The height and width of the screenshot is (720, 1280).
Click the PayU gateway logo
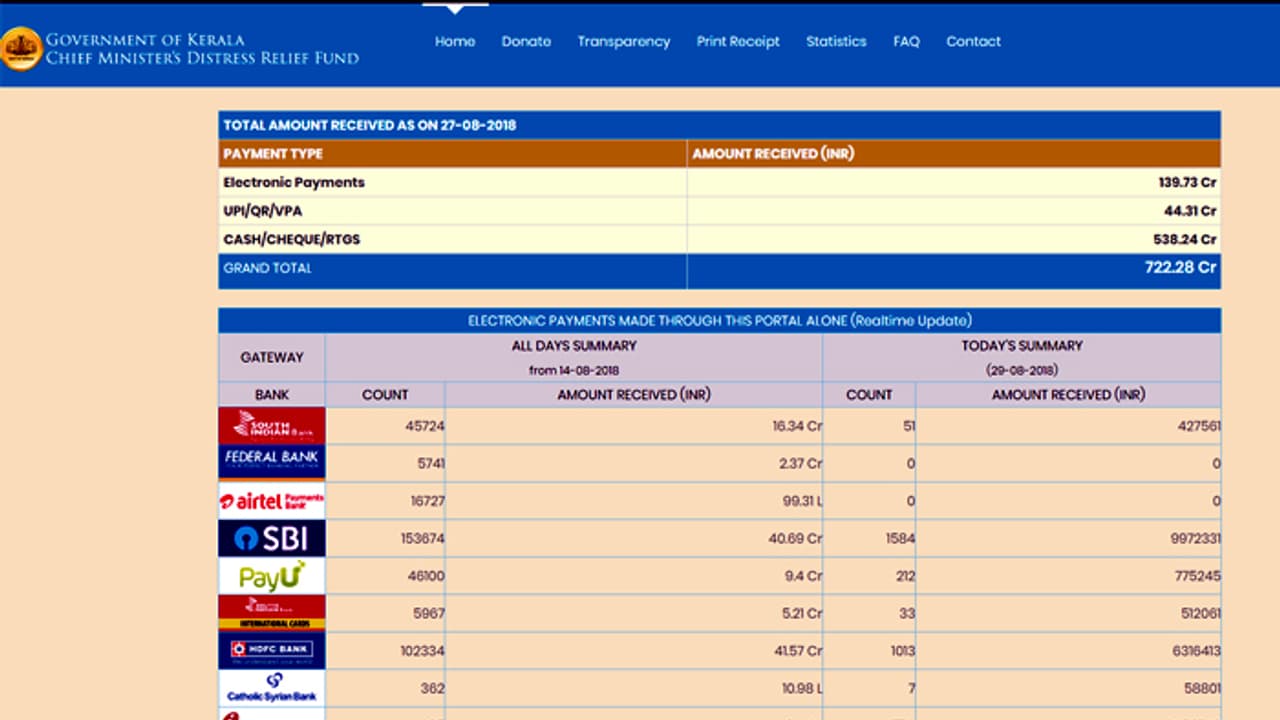(272, 576)
